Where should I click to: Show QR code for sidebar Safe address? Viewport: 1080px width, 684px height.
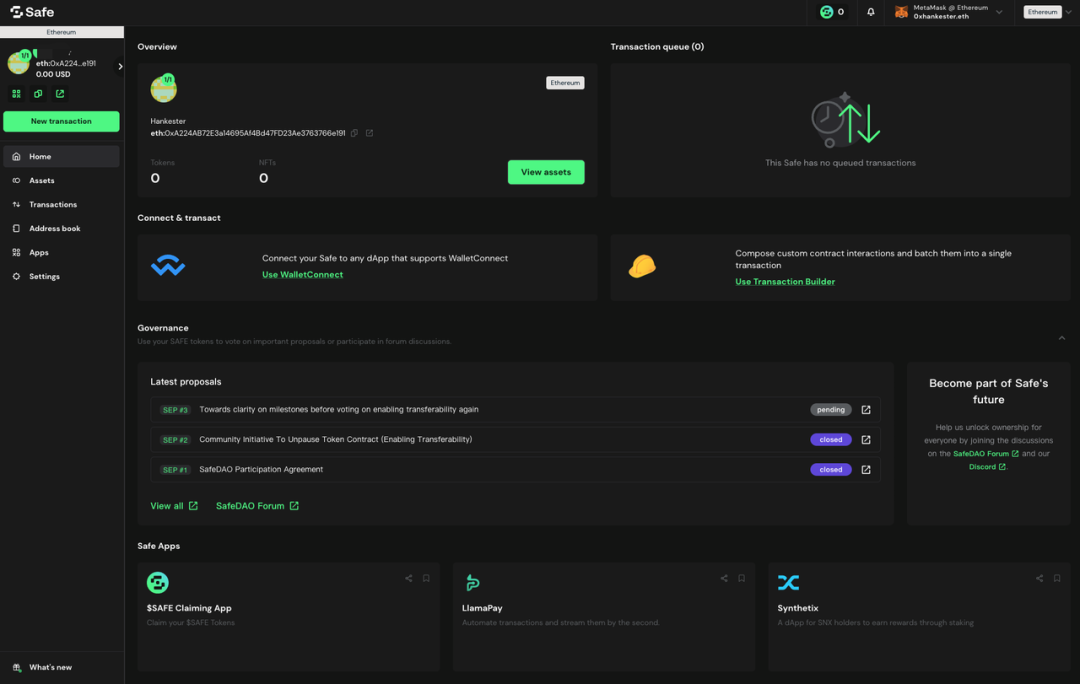coord(16,94)
